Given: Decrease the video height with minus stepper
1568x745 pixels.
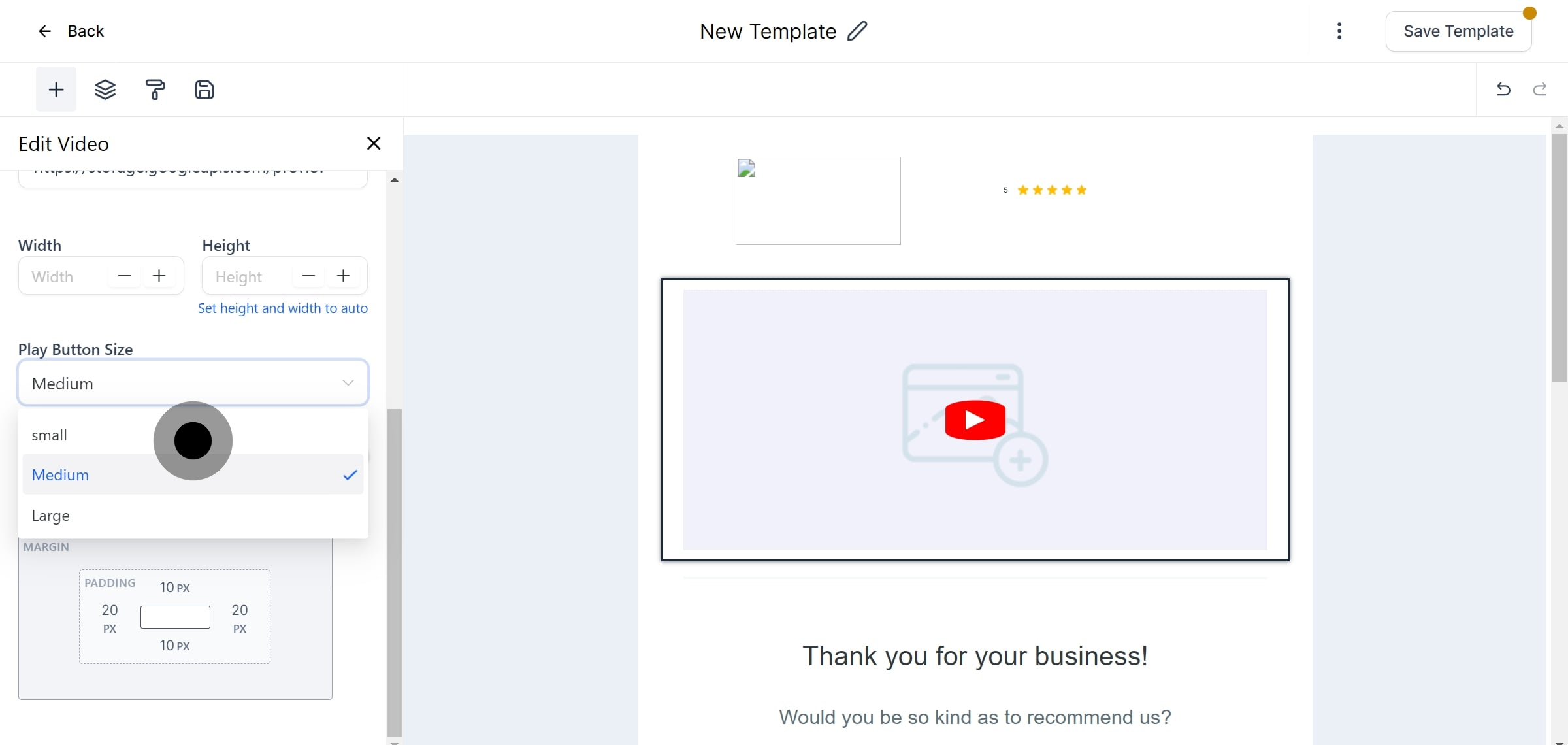Looking at the screenshot, I should tap(308, 275).
